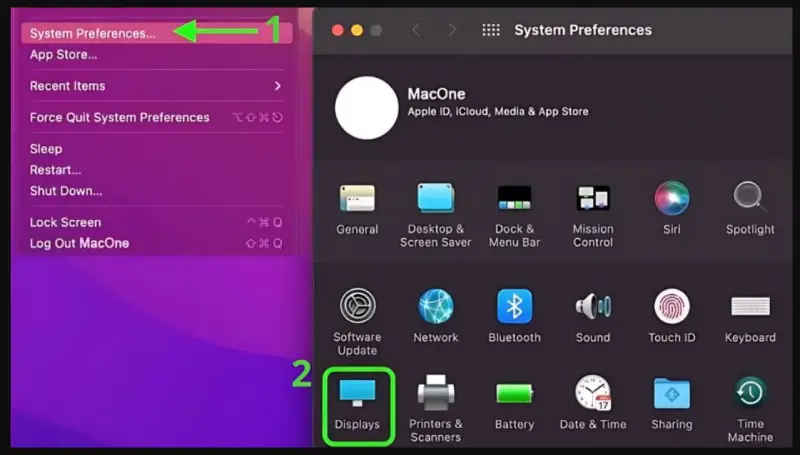Open the Displays preferences pane
The image size is (800, 455).
coord(358,406)
